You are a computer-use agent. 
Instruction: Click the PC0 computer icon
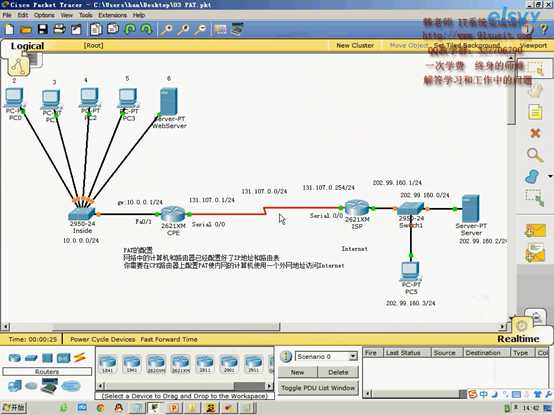[14, 97]
